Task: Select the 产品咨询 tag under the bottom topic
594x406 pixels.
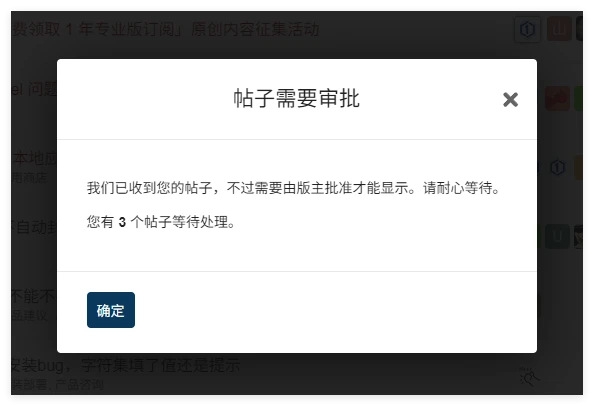Action: tap(79, 385)
